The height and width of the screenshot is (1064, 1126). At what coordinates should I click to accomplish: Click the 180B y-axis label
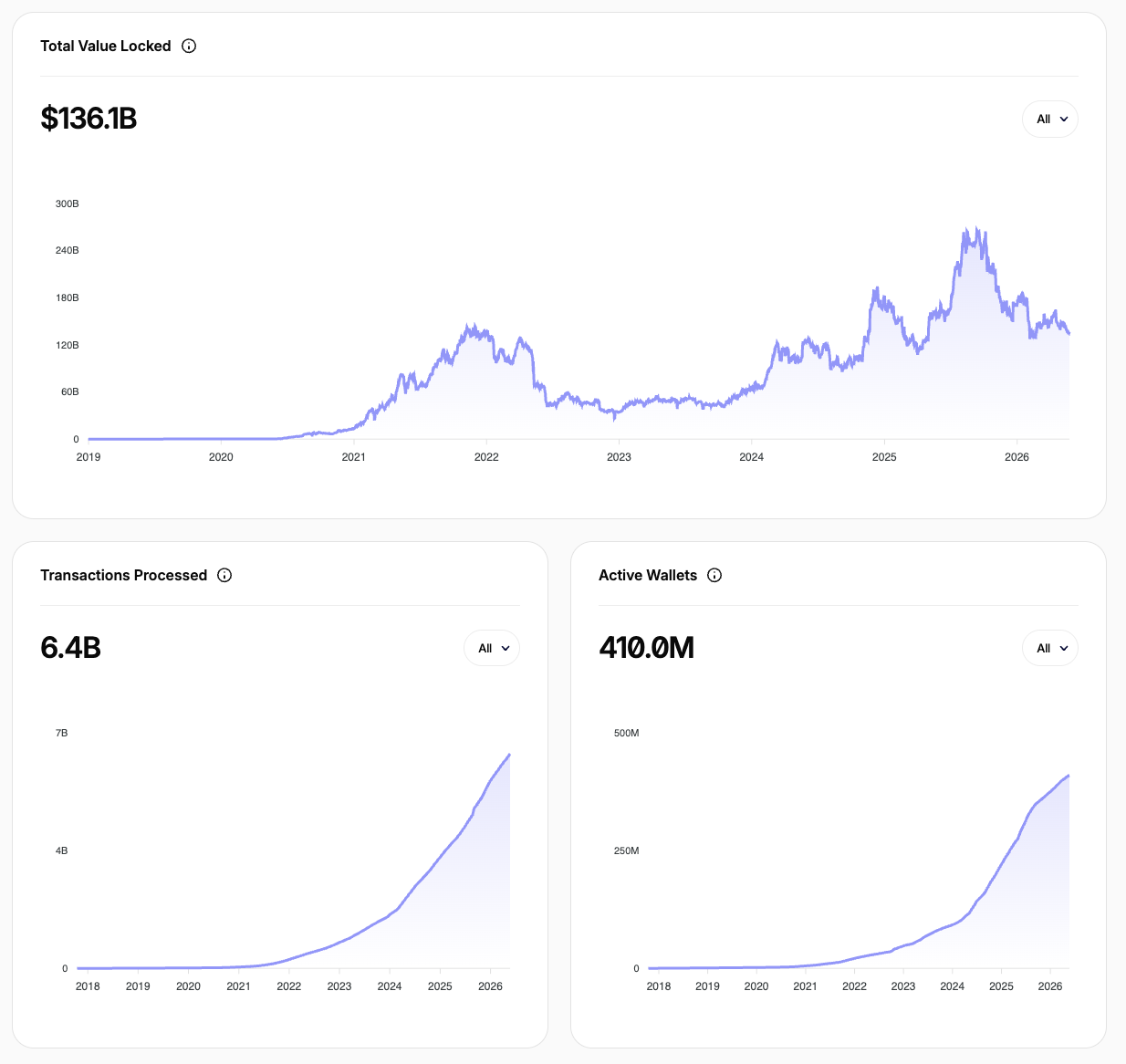(x=68, y=297)
